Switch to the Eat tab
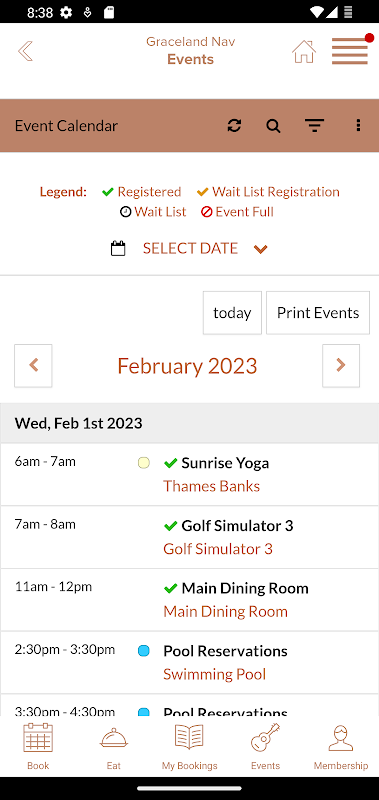Image resolution: width=379 pixels, height=800 pixels. tap(114, 746)
